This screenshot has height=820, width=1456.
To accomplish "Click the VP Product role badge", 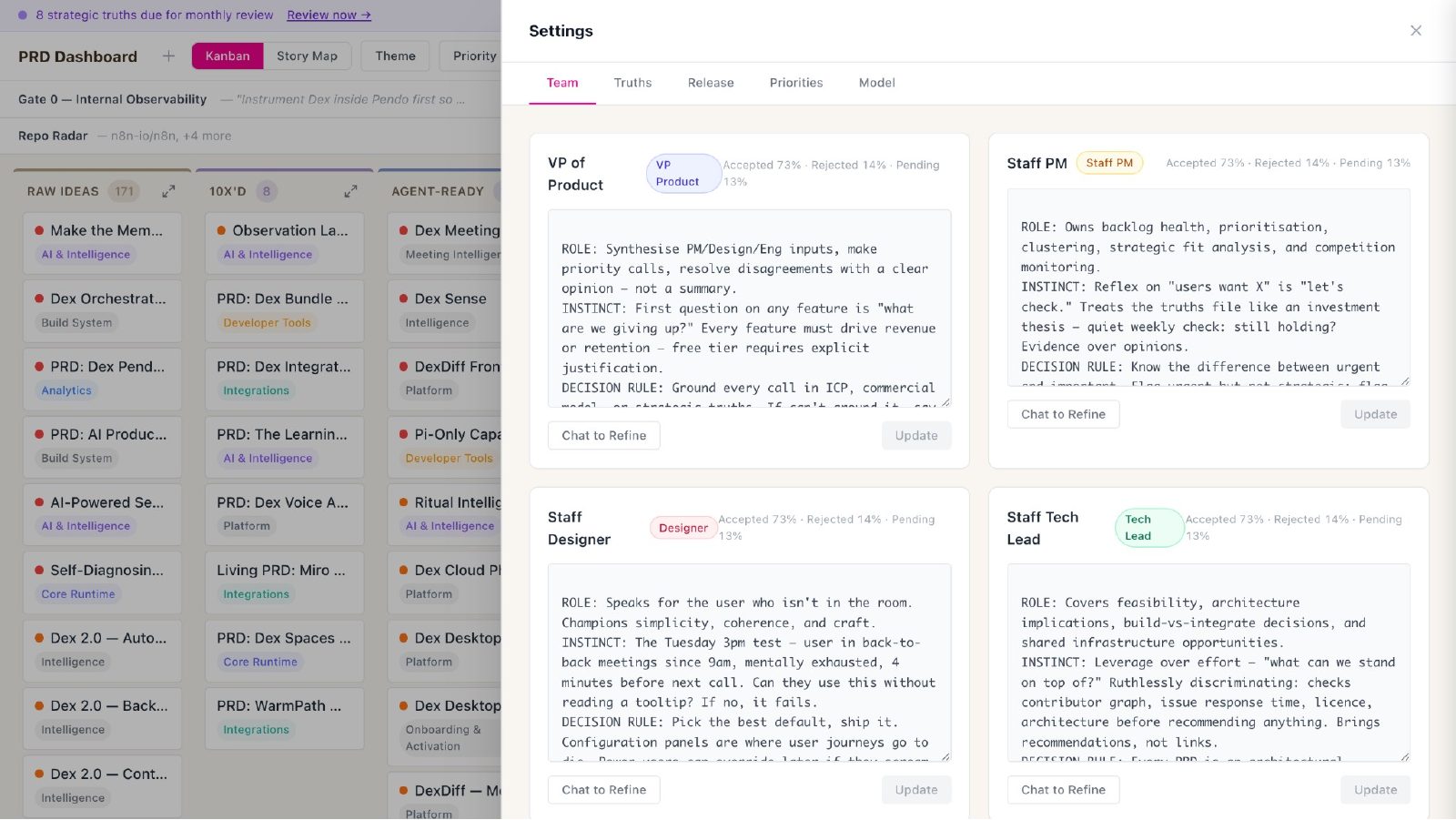I will 682,174.
